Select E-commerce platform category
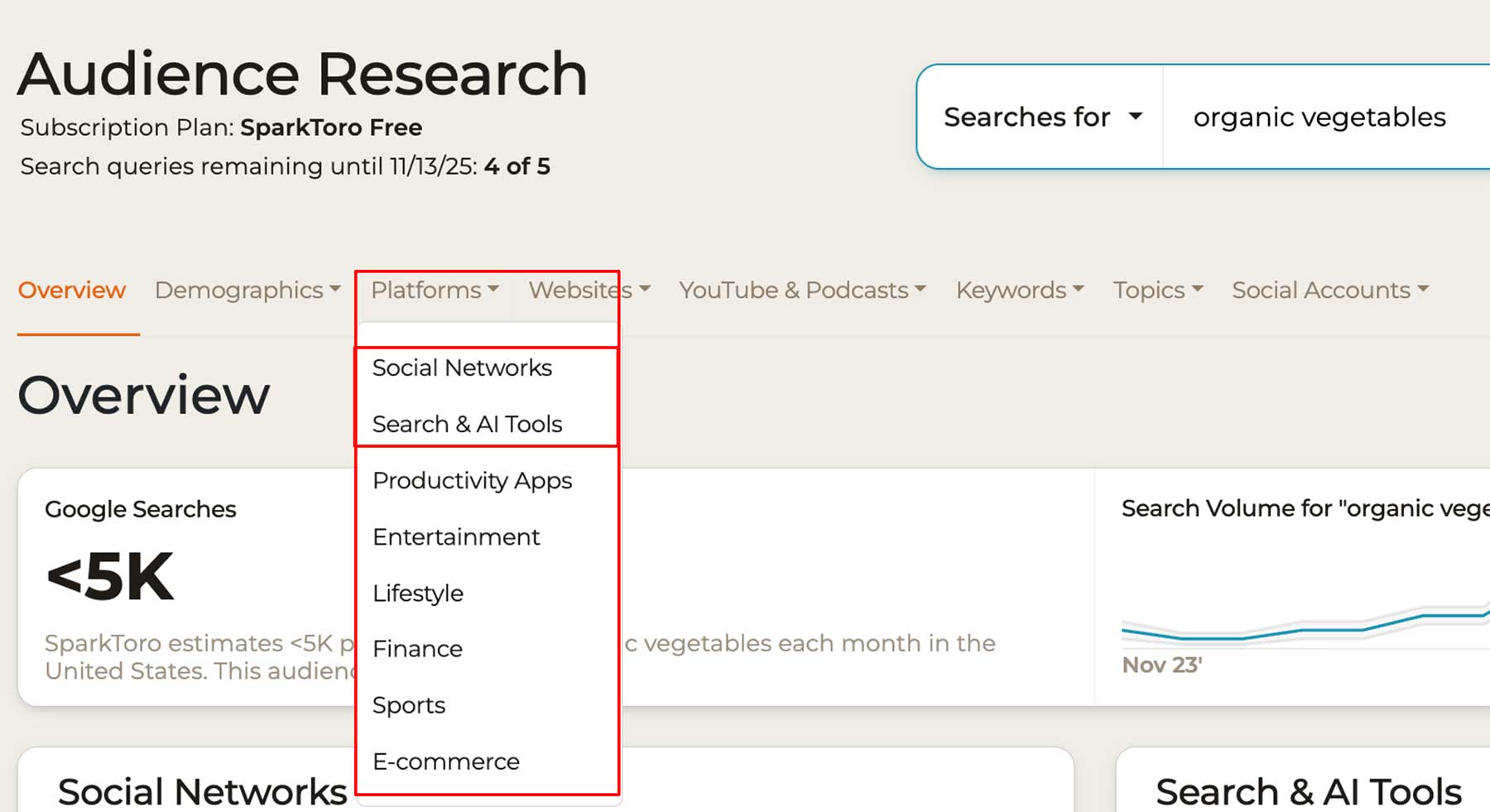 click(446, 762)
